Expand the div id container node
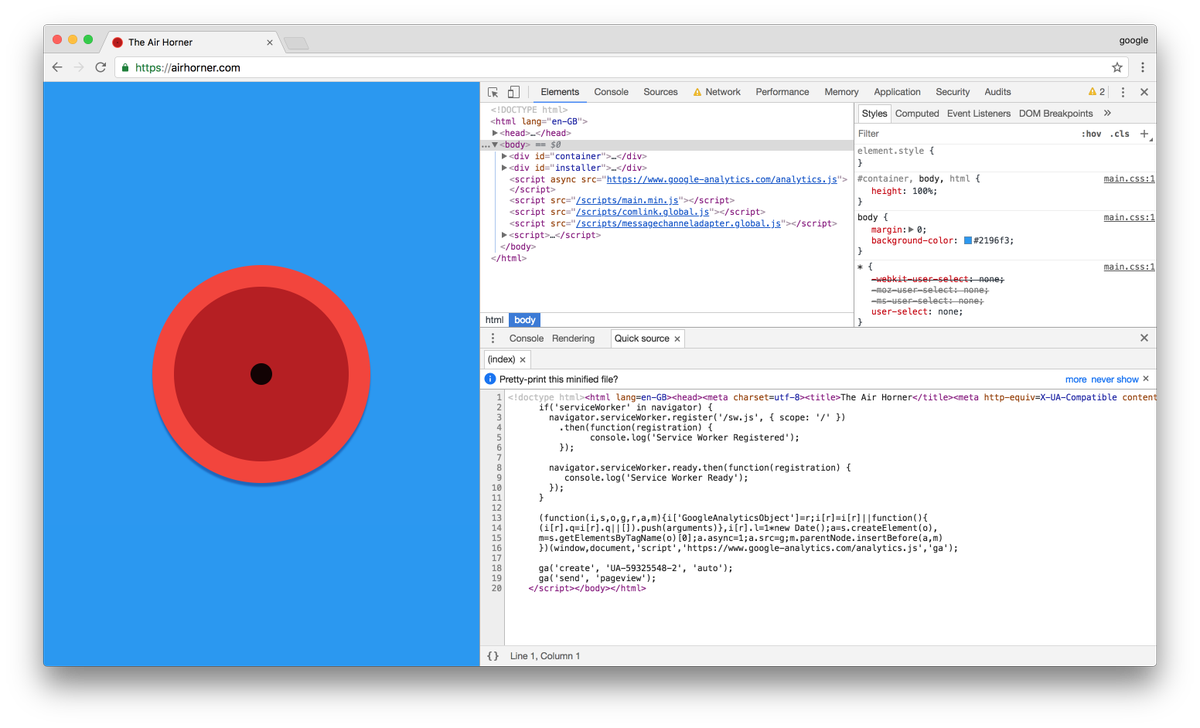The height and width of the screenshot is (728, 1200). point(504,156)
